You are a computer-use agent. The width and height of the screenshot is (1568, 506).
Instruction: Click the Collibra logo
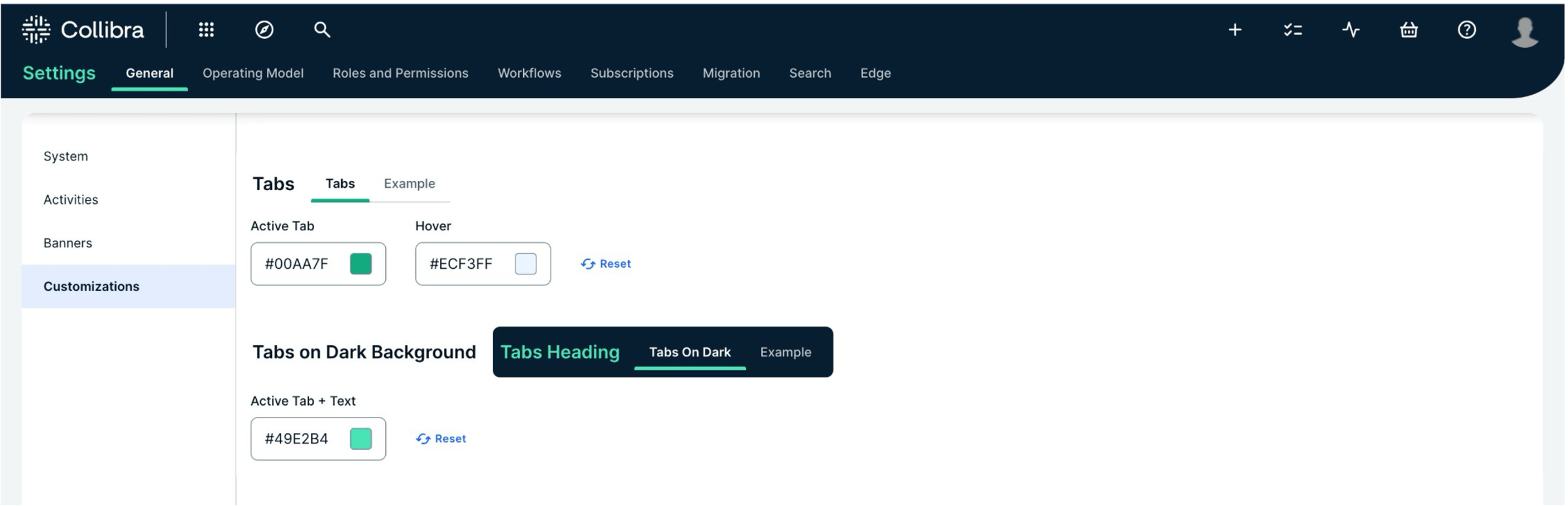click(83, 30)
